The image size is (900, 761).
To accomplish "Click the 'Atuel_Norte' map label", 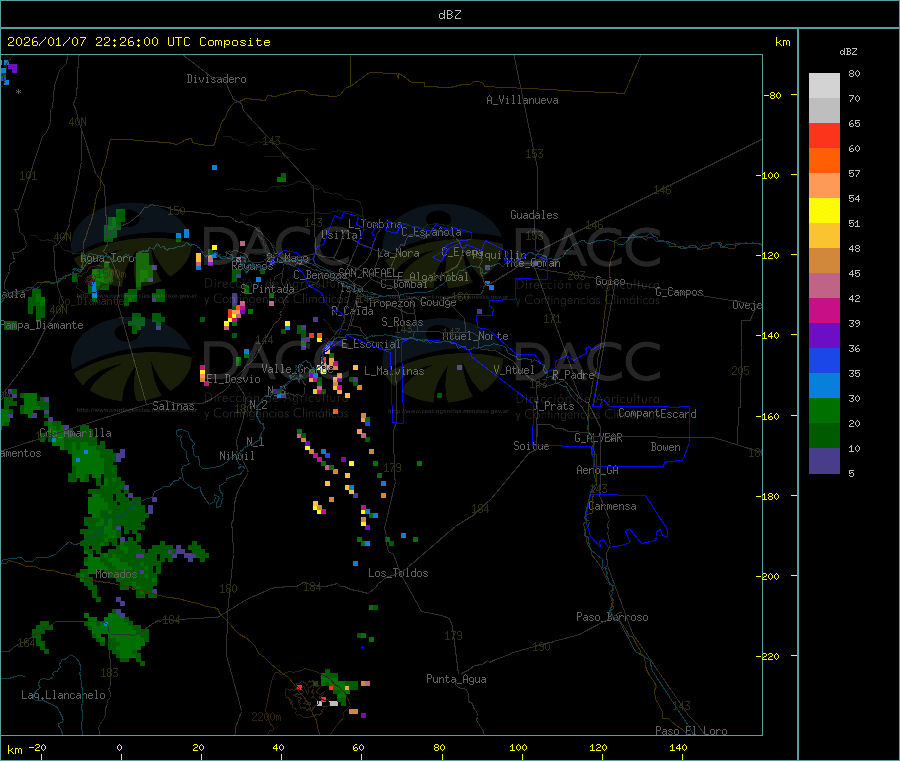I will tap(475, 336).
